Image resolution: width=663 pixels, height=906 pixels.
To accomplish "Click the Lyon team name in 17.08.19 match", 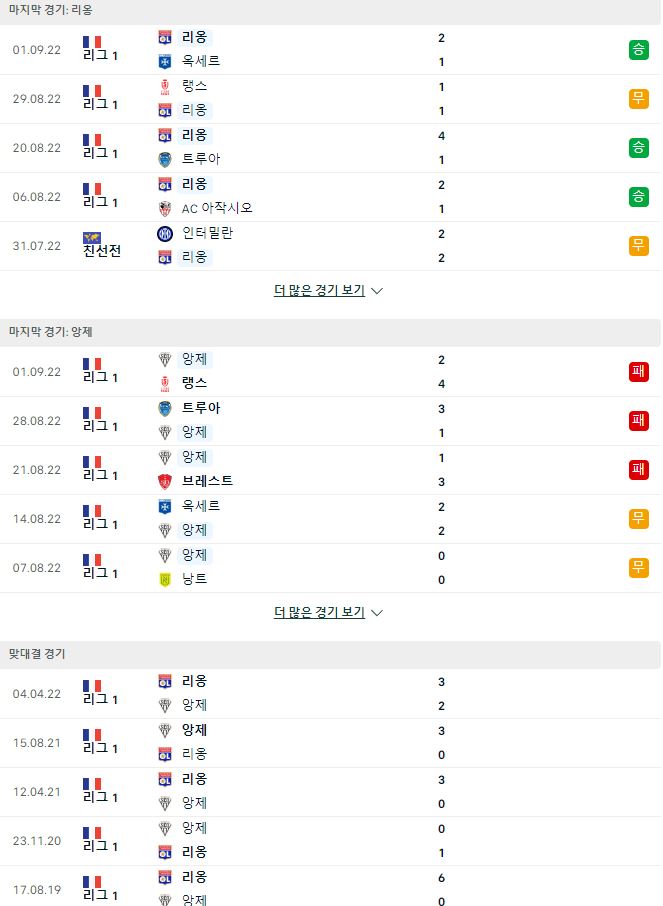I will [x=194, y=877].
